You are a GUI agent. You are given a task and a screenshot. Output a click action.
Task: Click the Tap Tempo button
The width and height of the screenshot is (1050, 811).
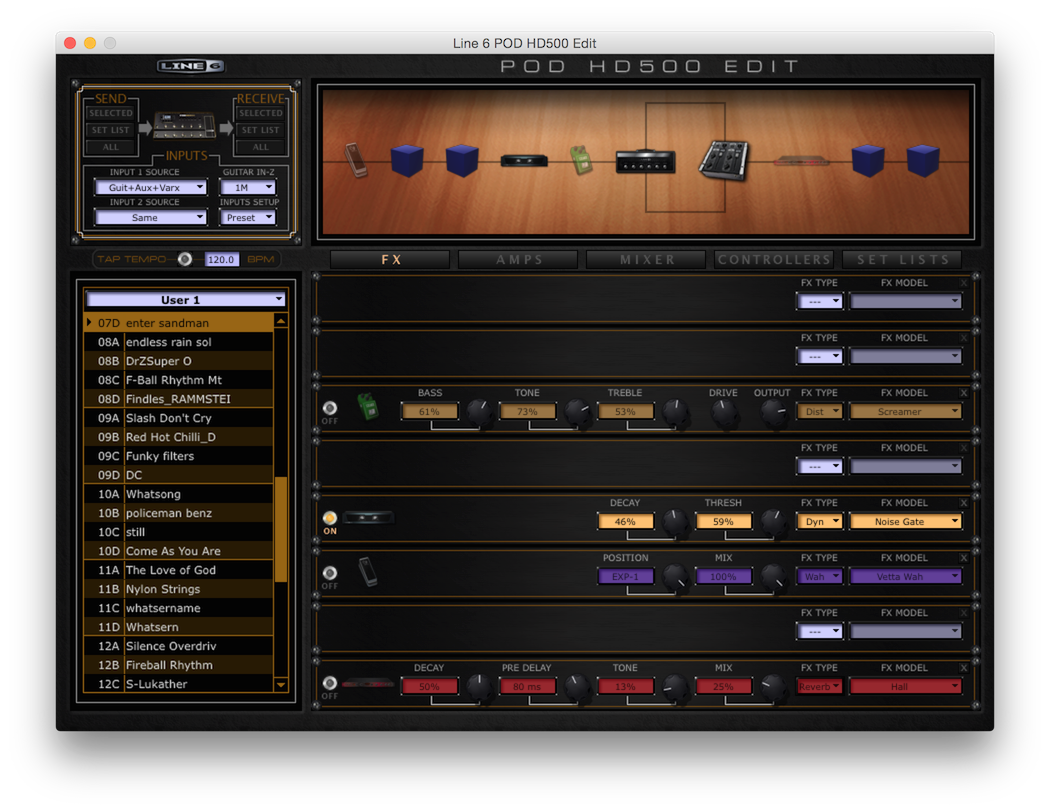coord(185,259)
